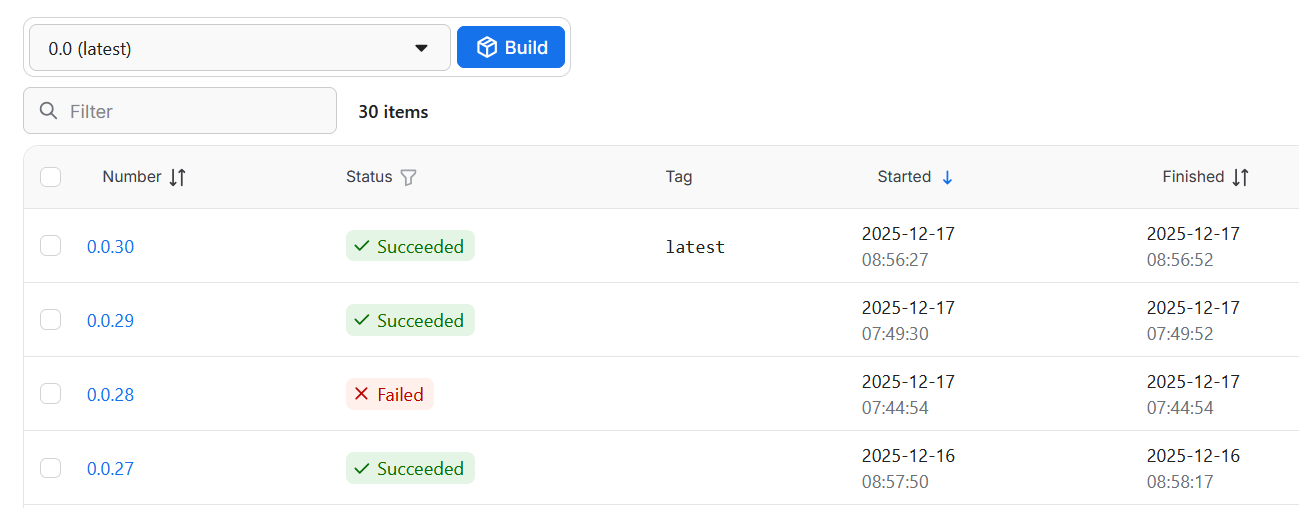Open build 0.0.30 link

[x=110, y=247]
